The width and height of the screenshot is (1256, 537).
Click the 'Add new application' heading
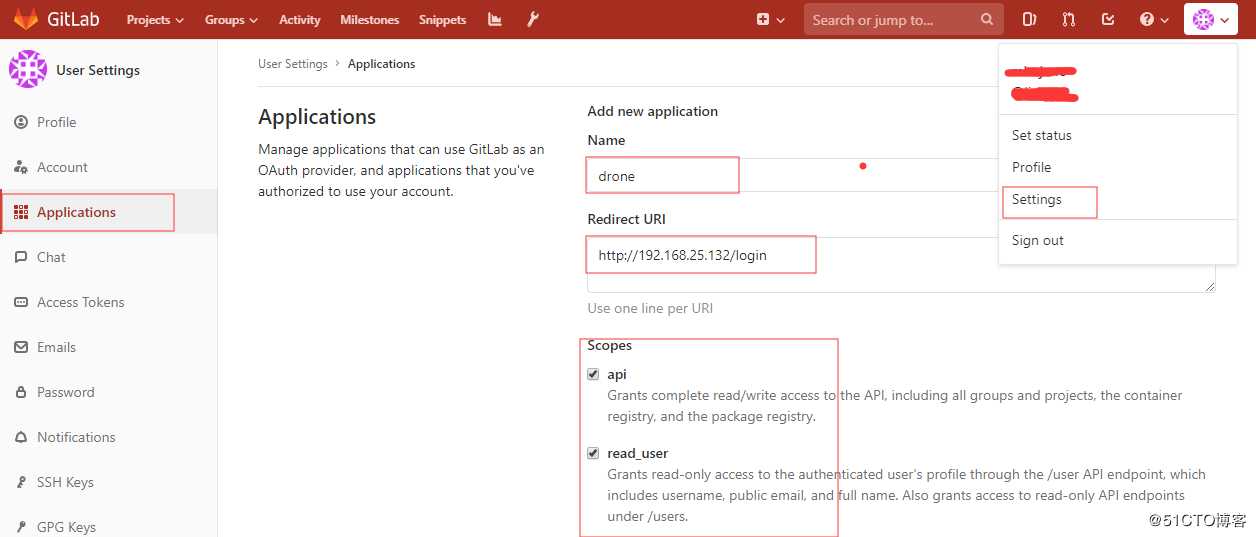(652, 111)
